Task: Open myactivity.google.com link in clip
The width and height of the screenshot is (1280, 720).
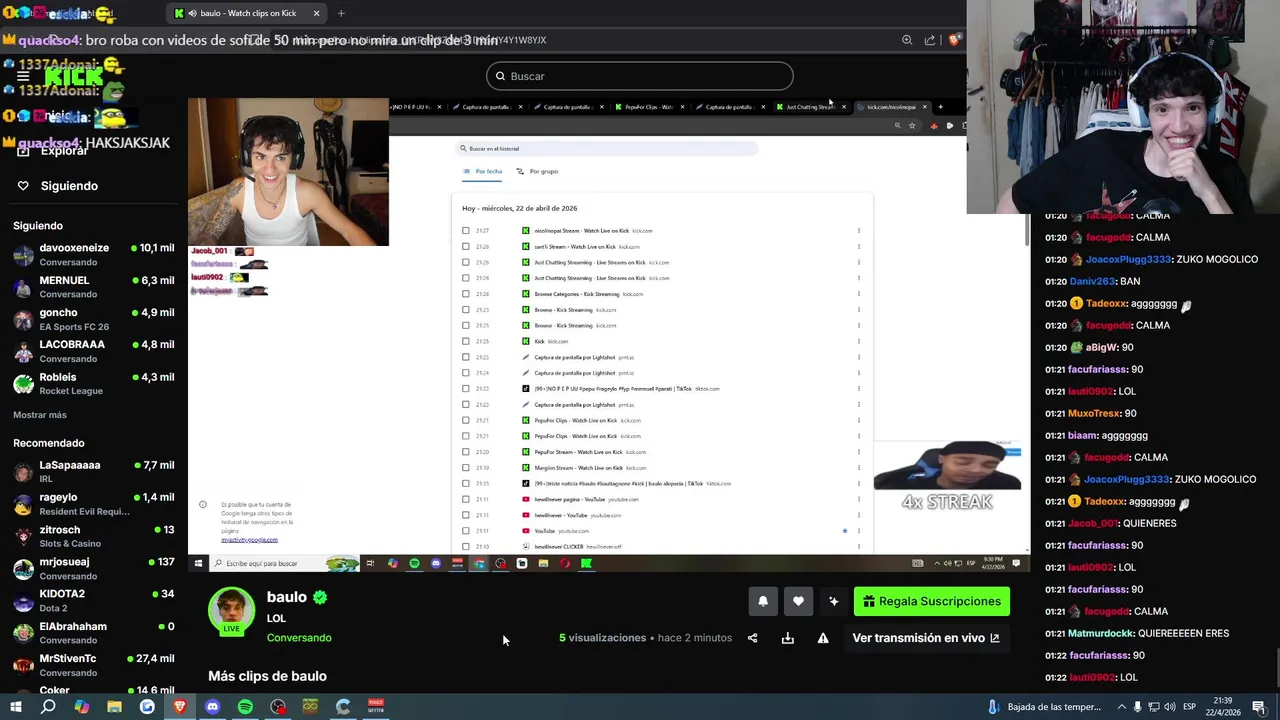Action: click(x=250, y=540)
